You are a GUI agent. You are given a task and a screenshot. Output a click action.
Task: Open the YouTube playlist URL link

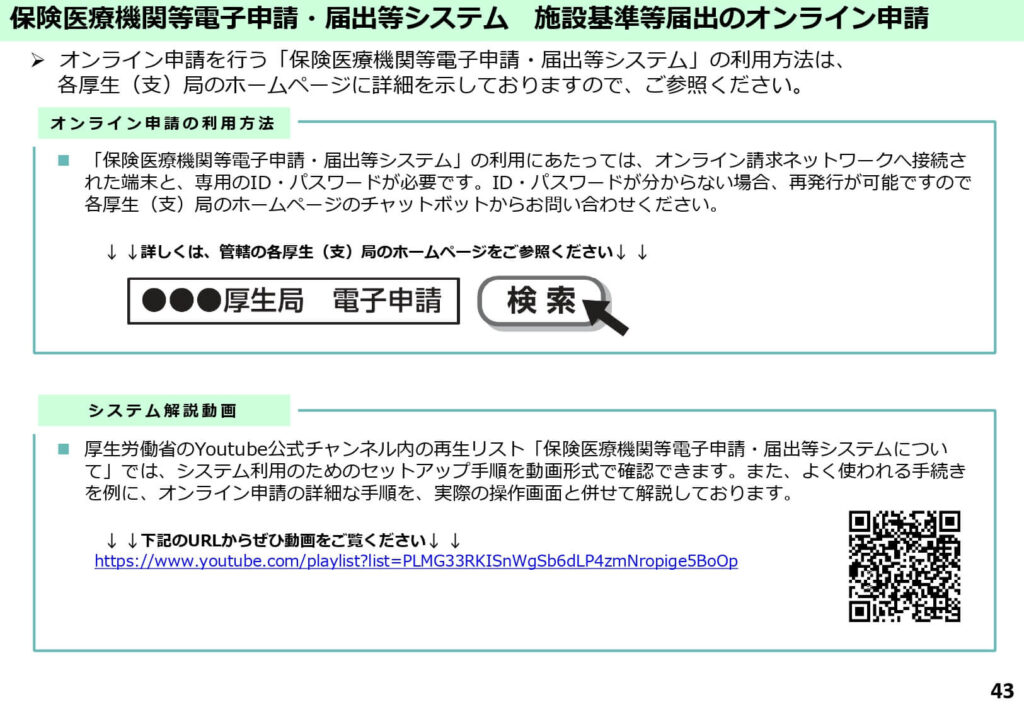416,562
